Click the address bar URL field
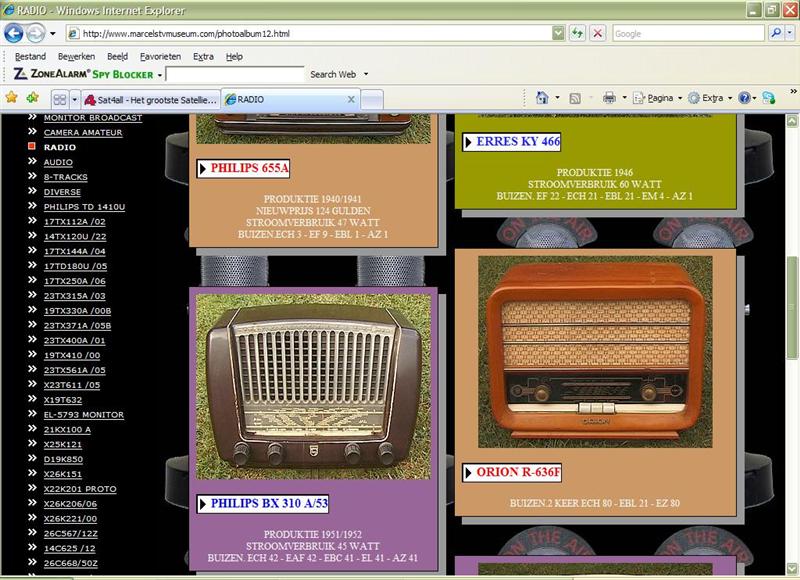Viewport: 800px width, 580px height. tap(311, 34)
